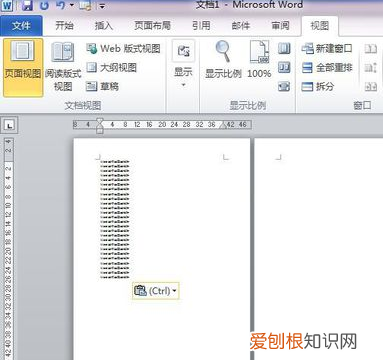Click the Repeat icon in quick access toolbar
The width and height of the screenshot is (383, 360).
(44, 5)
